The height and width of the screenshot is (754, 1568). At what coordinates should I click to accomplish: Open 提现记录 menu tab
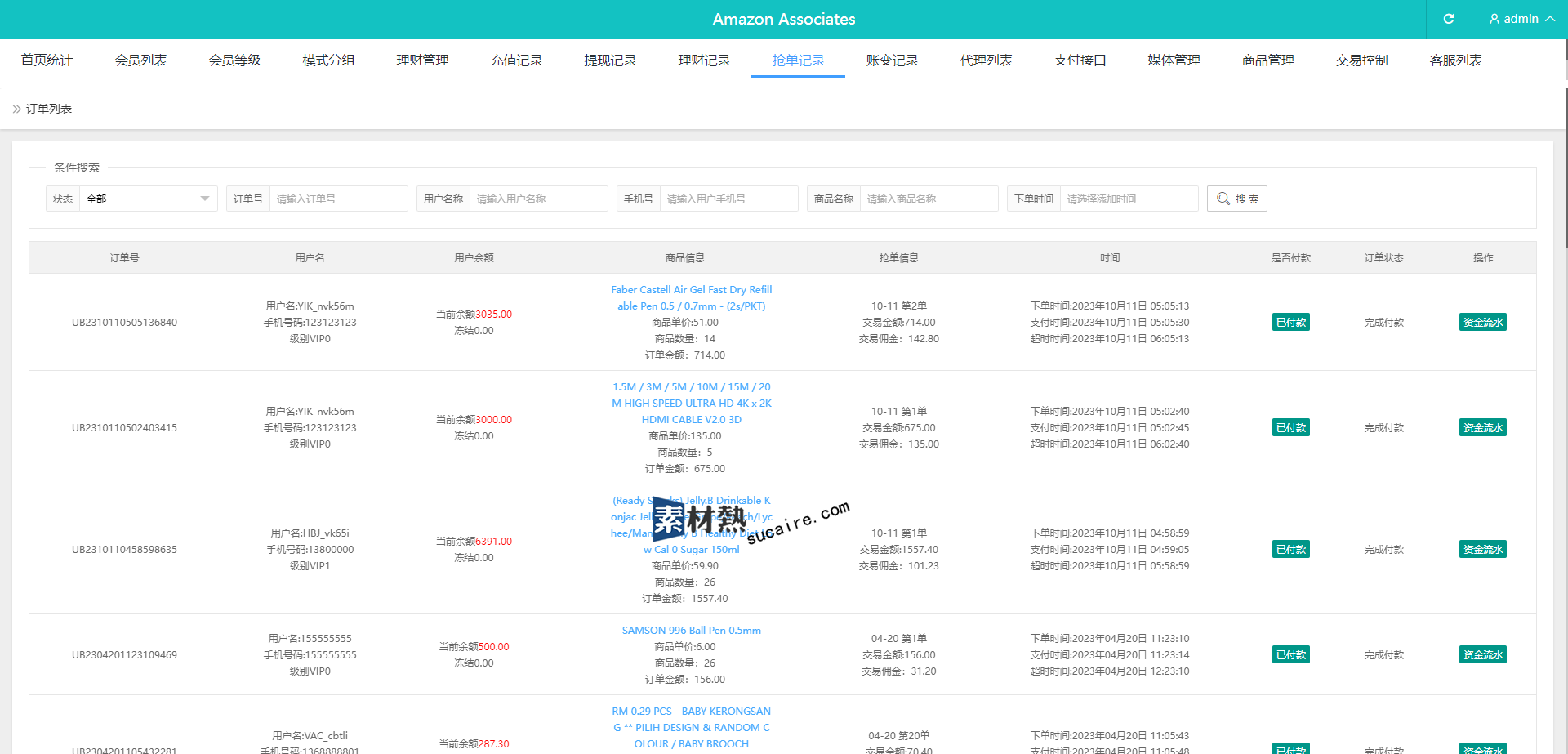[610, 60]
